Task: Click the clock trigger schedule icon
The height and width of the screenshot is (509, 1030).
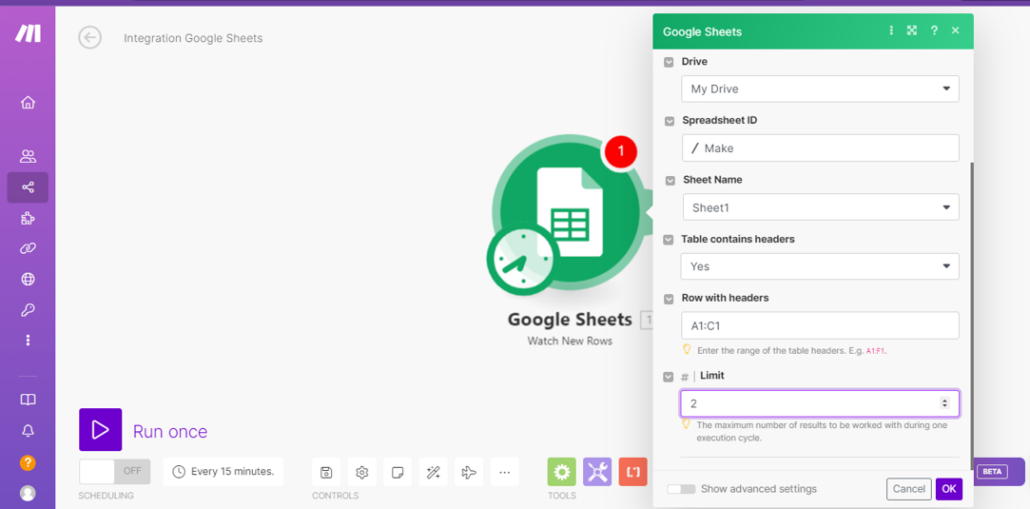Action: click(523, 259)
